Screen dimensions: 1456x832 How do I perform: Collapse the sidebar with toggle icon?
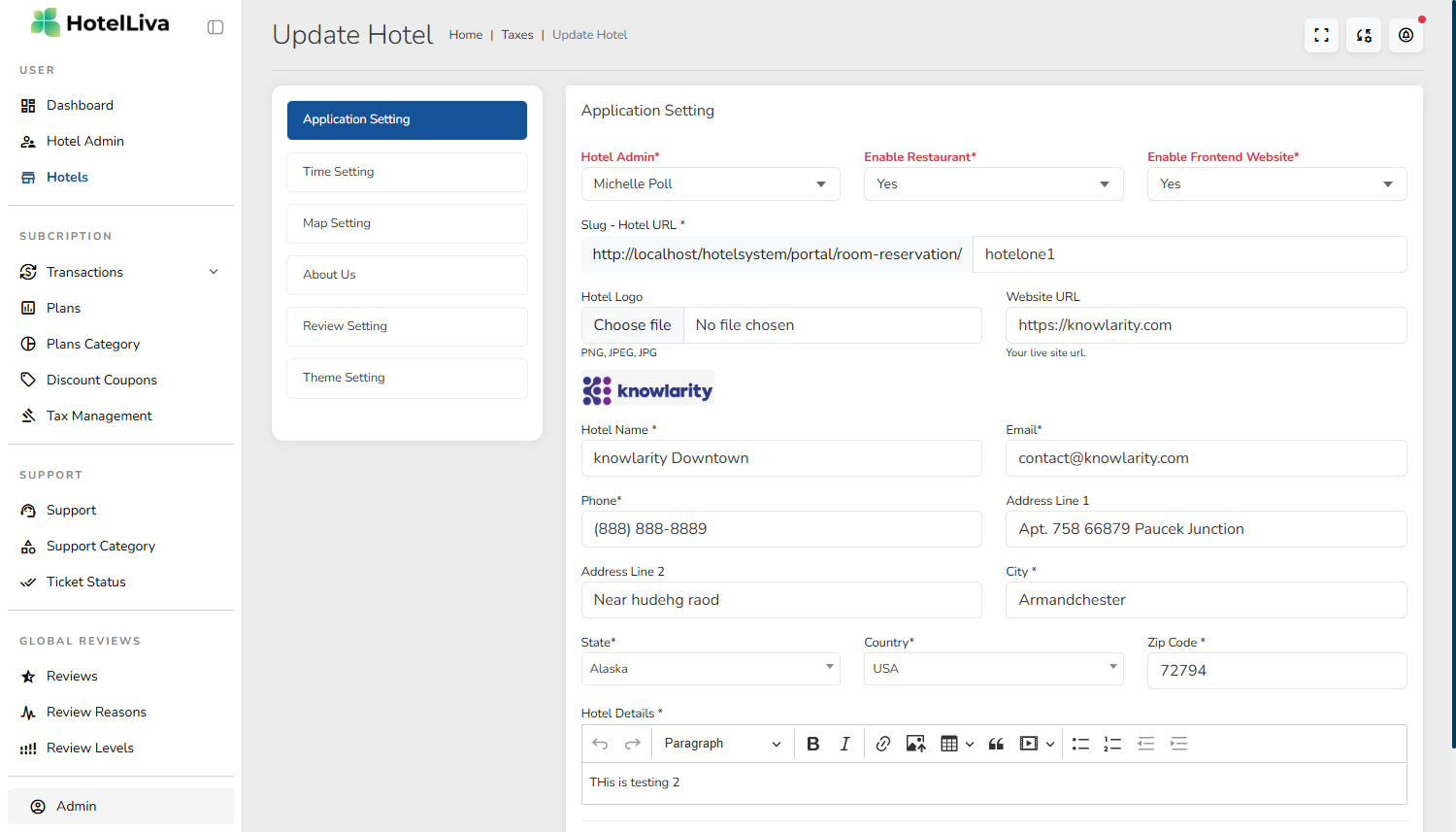pos(215,27)
